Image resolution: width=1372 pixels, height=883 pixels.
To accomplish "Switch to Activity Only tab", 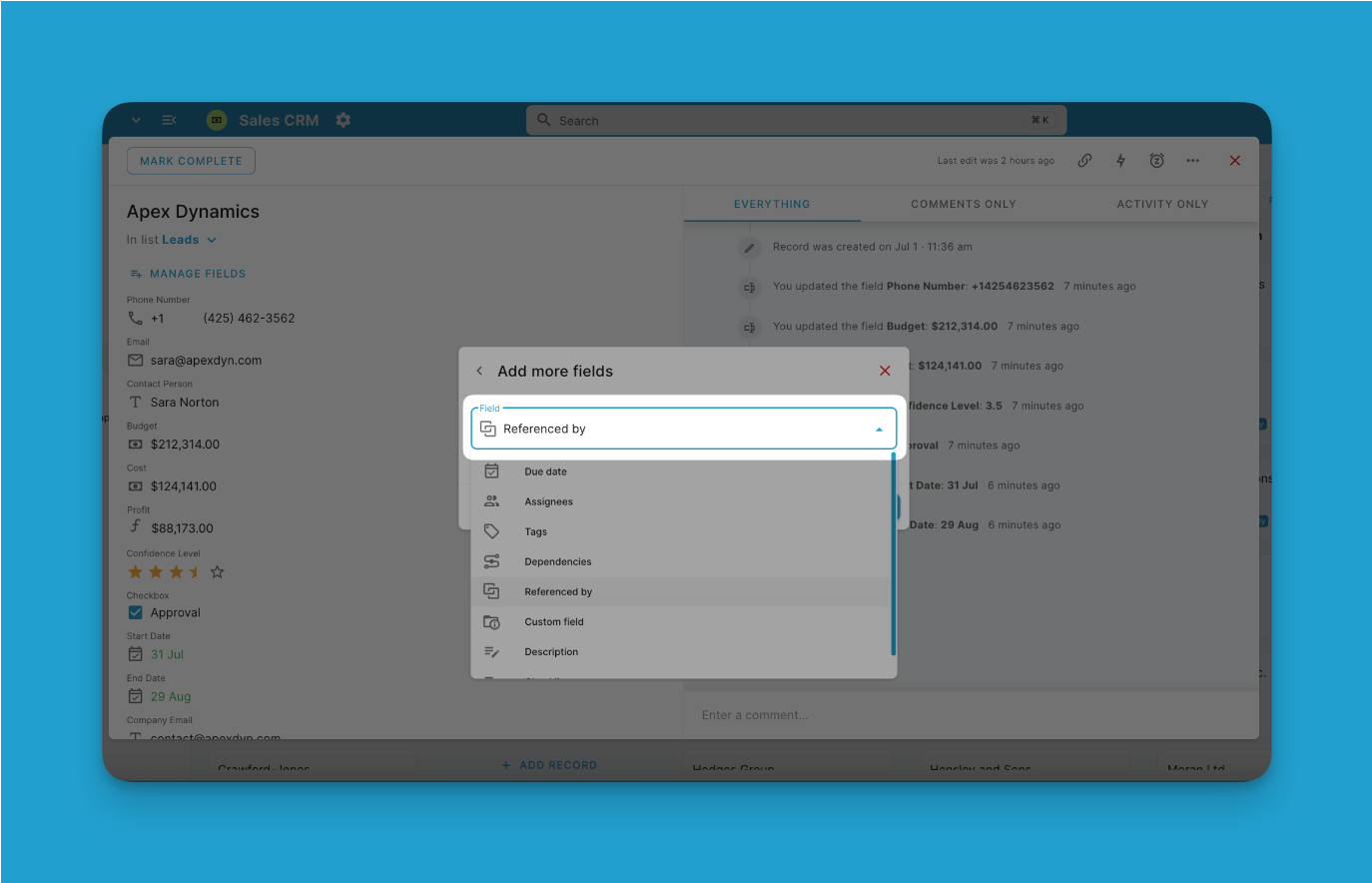I will 1162,204.
